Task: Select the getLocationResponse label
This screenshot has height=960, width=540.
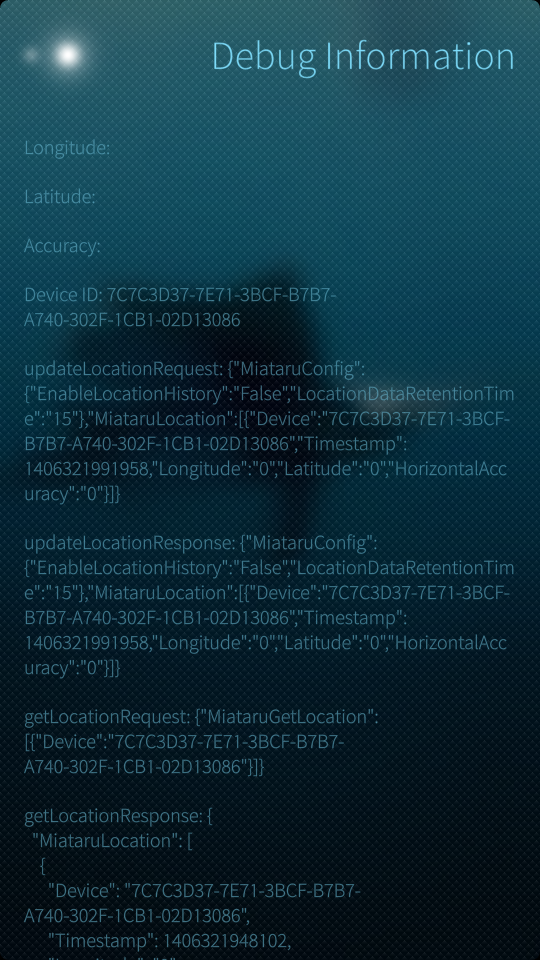Action: [x=111, y=816]
